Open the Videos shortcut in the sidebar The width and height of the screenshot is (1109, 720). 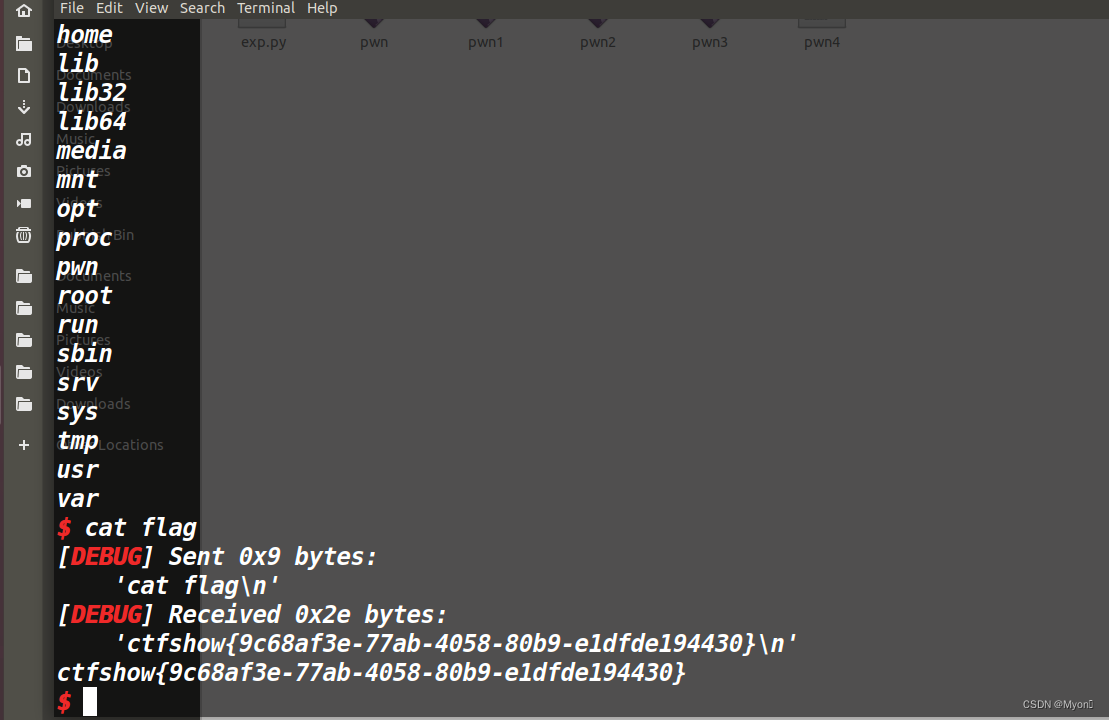[24, 203]
